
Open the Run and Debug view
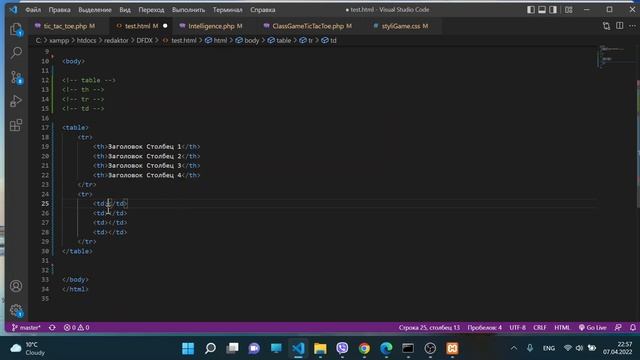[x=16, y=101]
